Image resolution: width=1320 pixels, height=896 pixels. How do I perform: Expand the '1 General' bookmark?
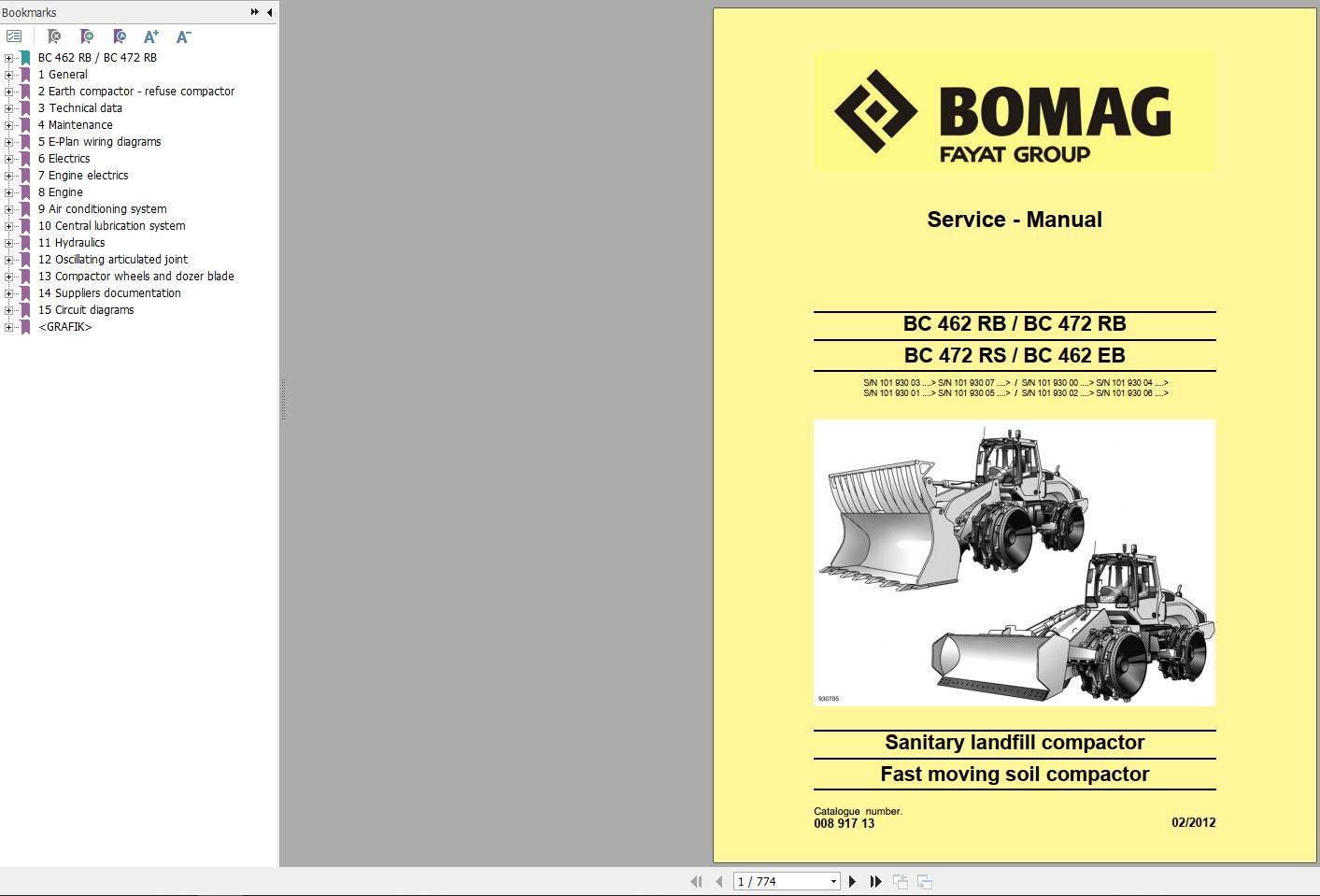pos(8,75)
